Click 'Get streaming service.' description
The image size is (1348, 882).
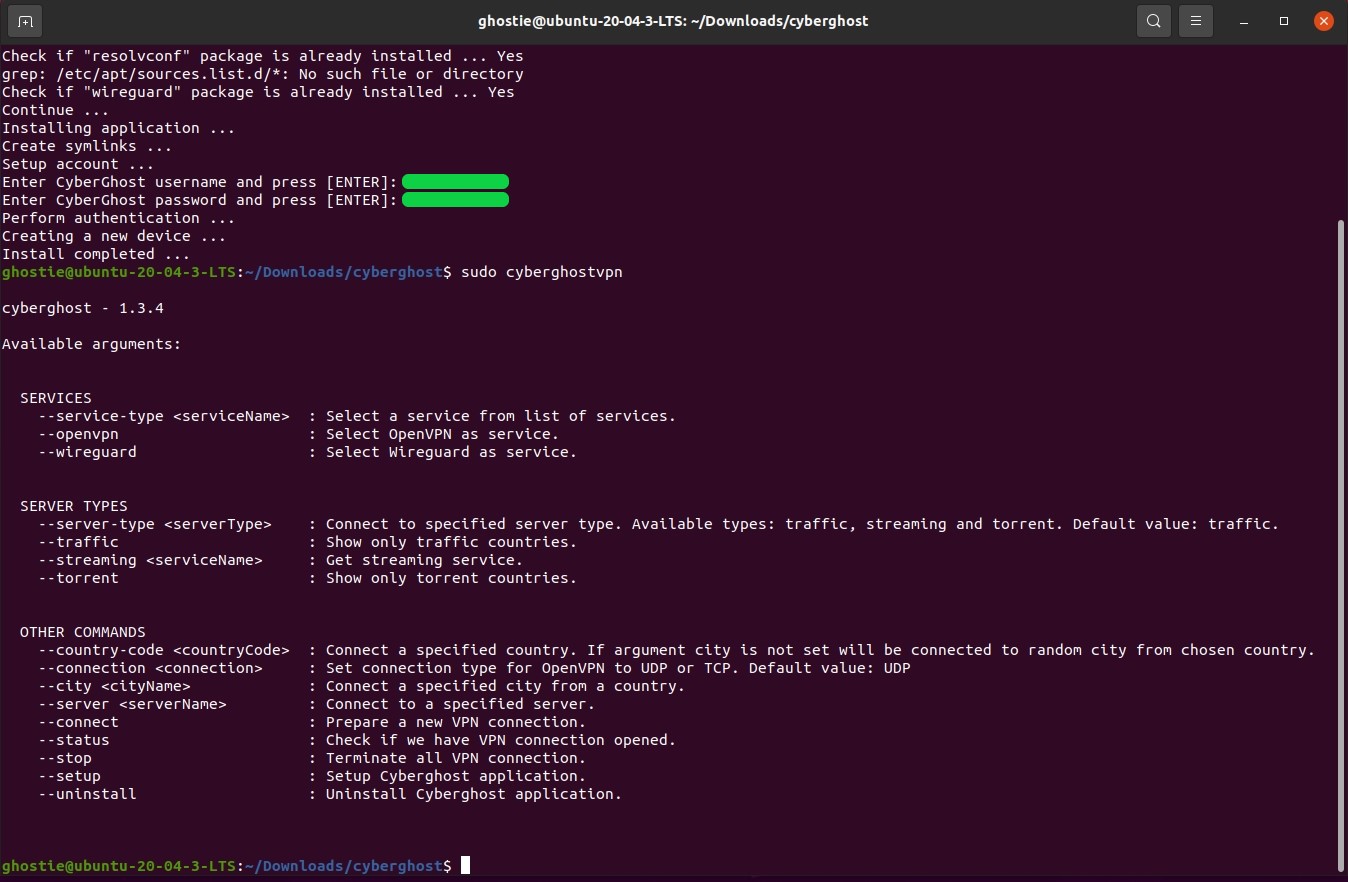click(x=424, y=560)
